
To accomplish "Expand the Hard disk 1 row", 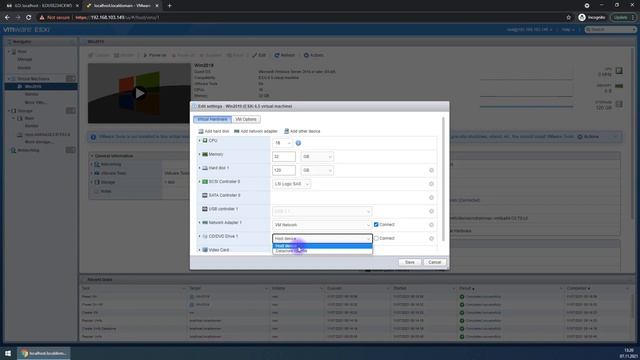I will point(200,168).
